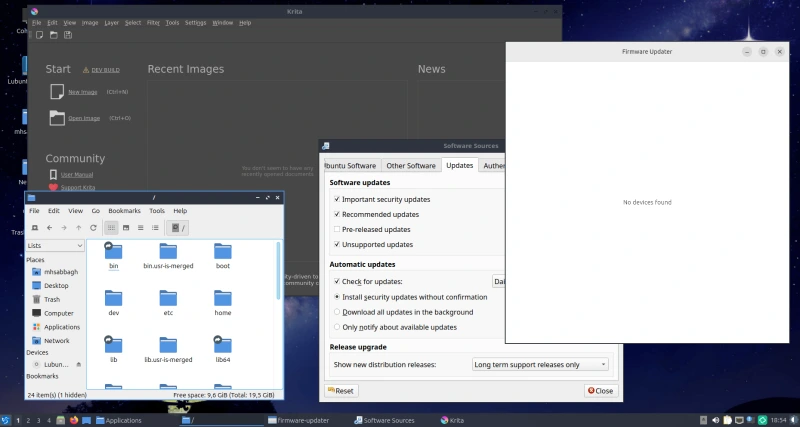Go forward in the file manager
Screen dimensions: 800x427
[x=64, y=228]
